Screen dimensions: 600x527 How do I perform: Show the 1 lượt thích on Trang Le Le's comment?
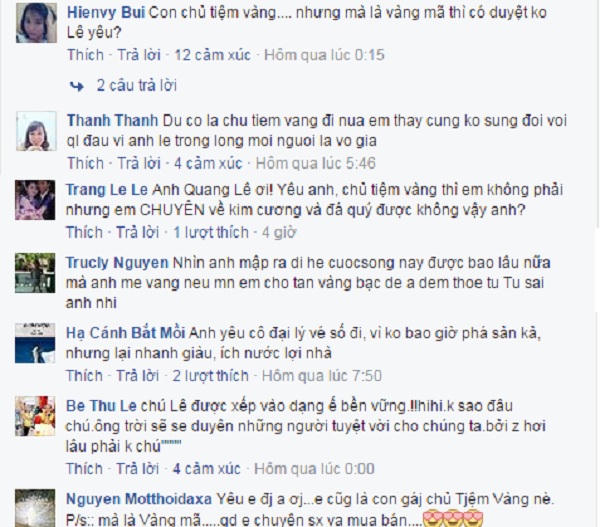211,232
